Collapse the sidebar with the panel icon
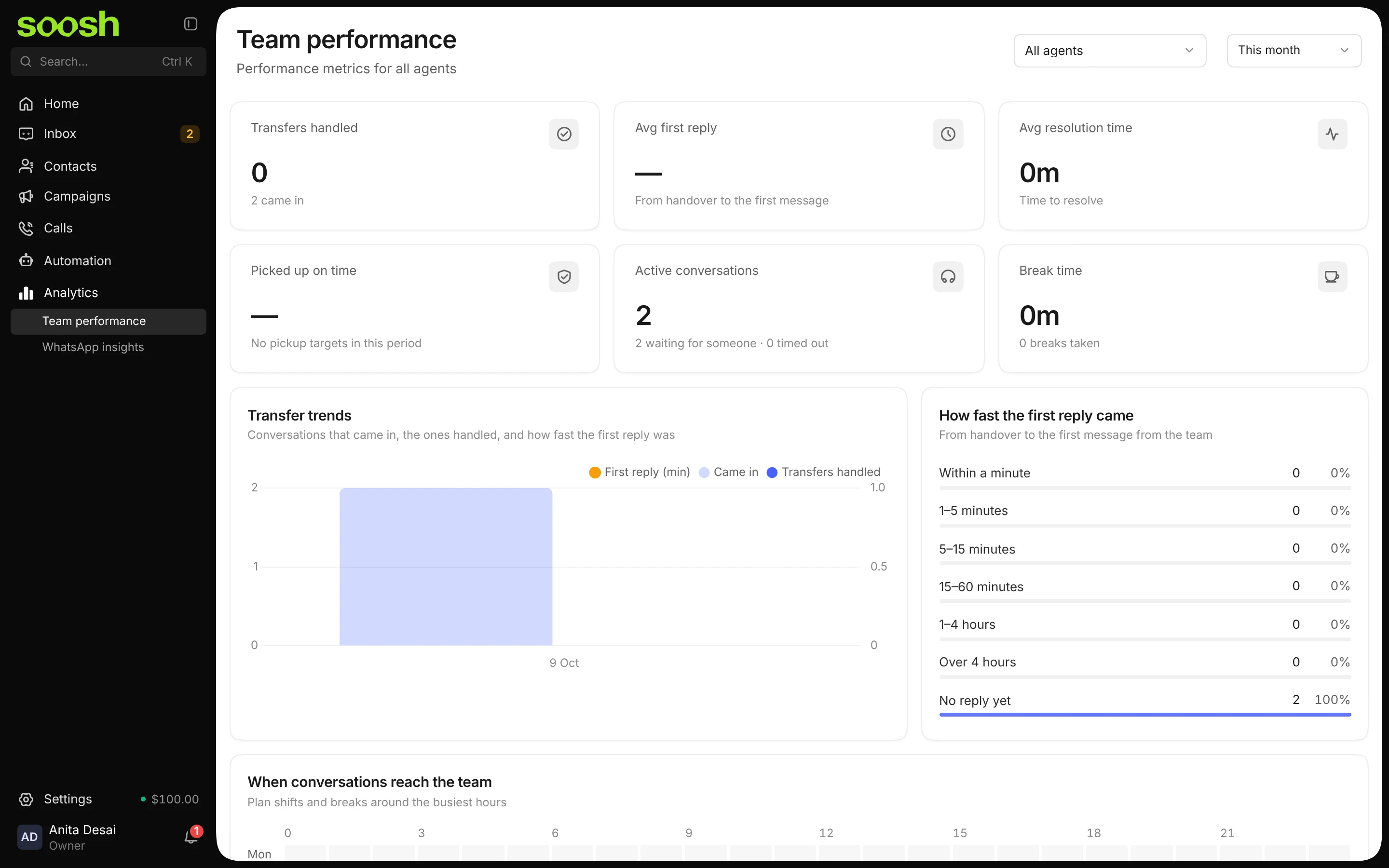 [x=191, y=24]
